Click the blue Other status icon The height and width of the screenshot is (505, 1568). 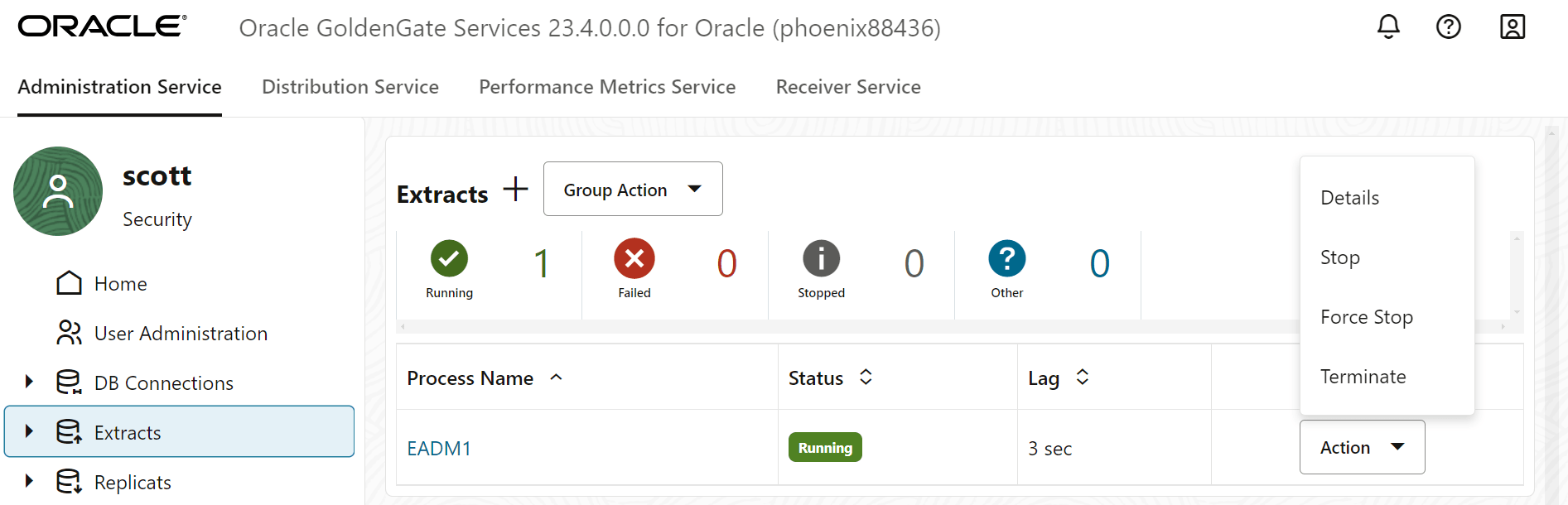tap(1006, 259)
